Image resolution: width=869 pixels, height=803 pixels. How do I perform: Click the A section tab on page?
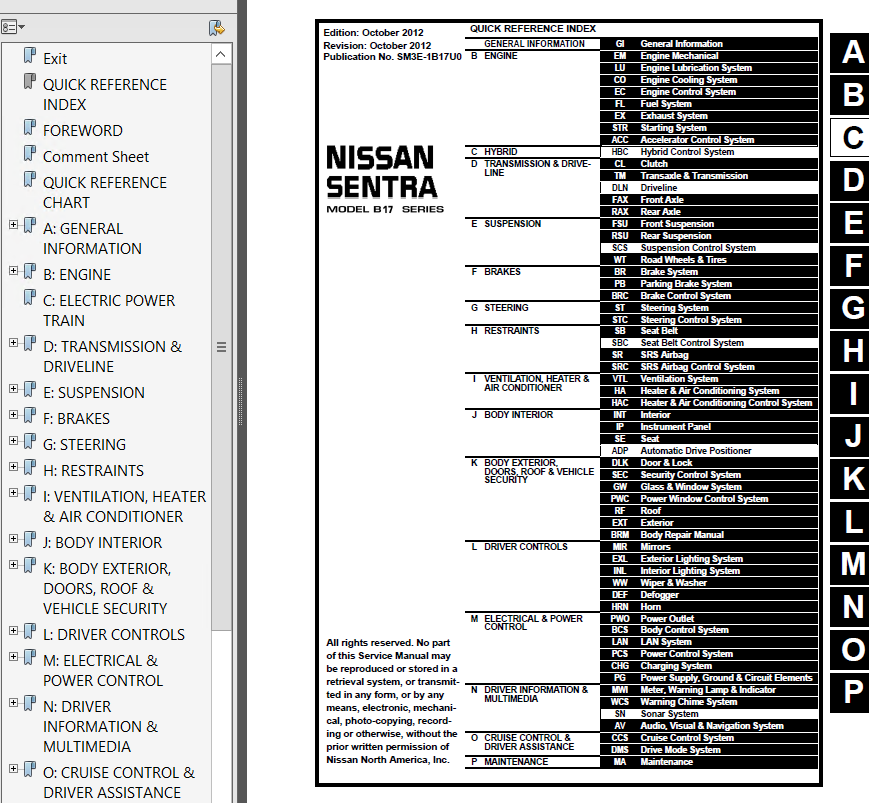point(851,53)
